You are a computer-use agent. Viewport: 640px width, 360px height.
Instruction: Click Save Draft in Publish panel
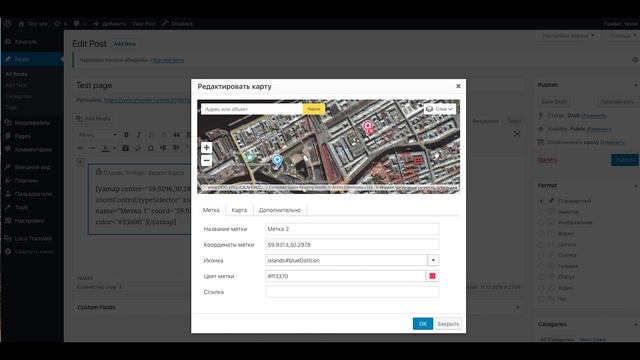pos(554,101)
